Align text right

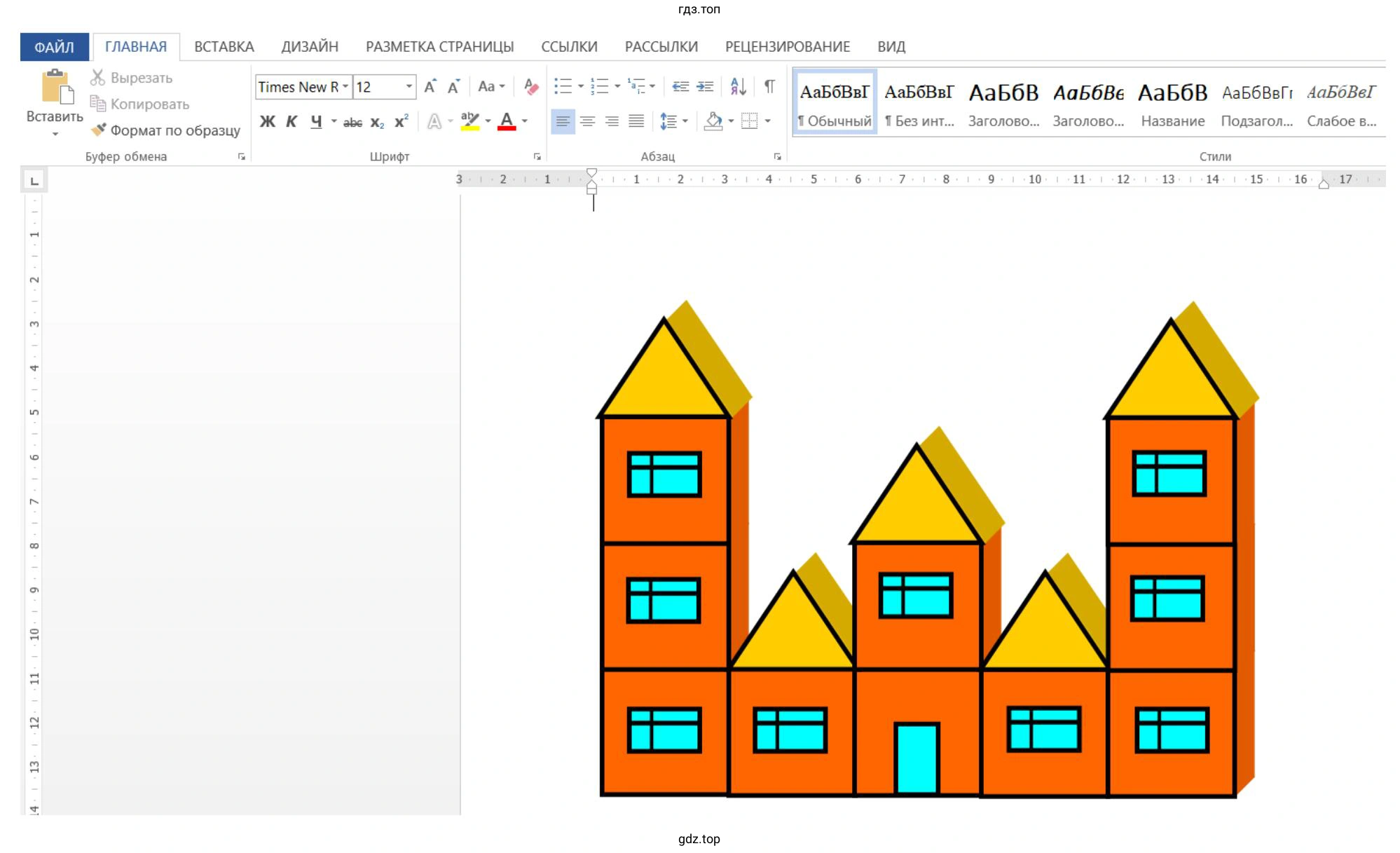click(612, 121)
